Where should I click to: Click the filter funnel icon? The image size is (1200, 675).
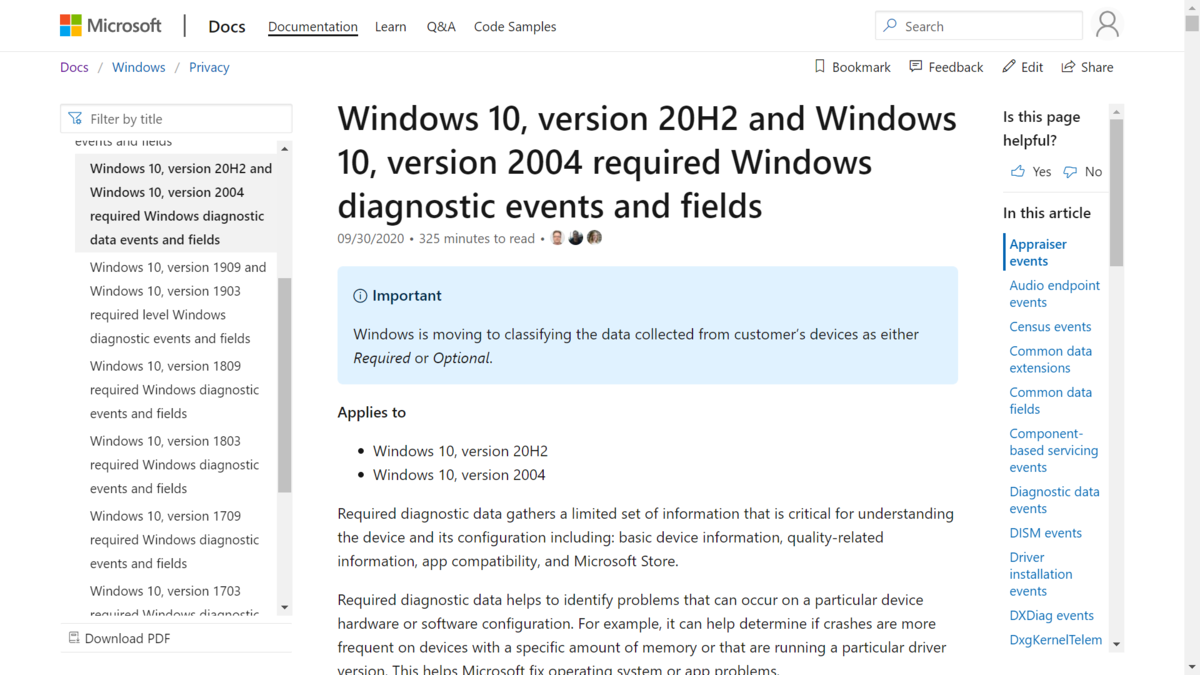pos(75,119)
